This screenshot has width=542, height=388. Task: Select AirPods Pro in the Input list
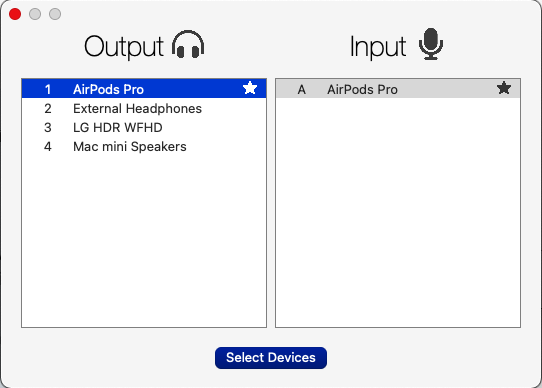(398, 89)
